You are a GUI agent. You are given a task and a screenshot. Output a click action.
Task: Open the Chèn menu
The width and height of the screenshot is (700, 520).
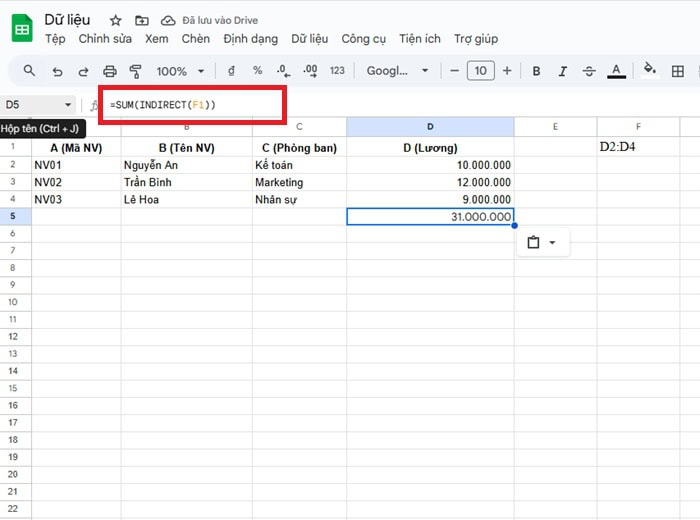[196, 39]
